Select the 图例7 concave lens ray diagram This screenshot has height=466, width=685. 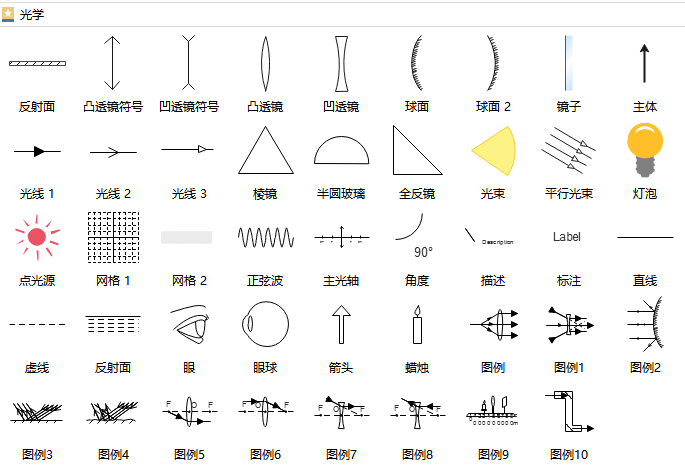[x=341, y=412]
